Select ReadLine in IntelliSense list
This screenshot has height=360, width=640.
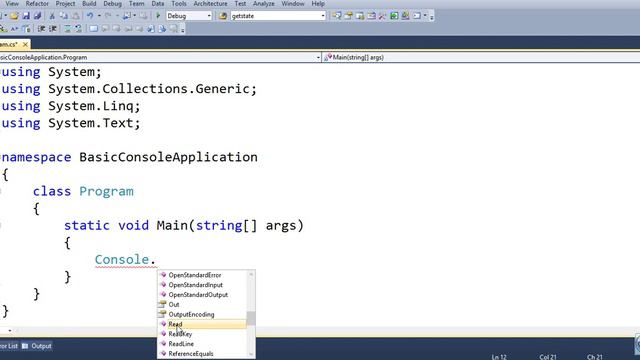(202, 344)
